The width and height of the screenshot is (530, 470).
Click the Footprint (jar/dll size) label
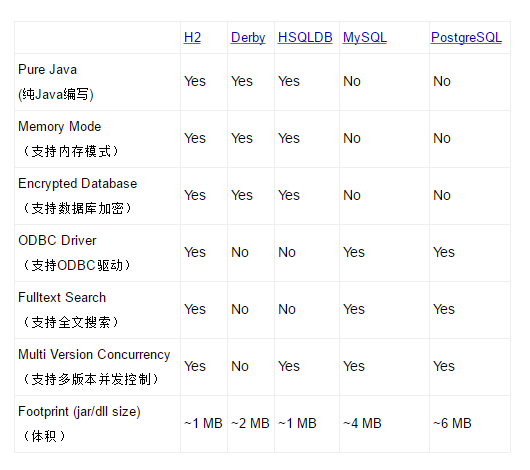pos(79,412)
